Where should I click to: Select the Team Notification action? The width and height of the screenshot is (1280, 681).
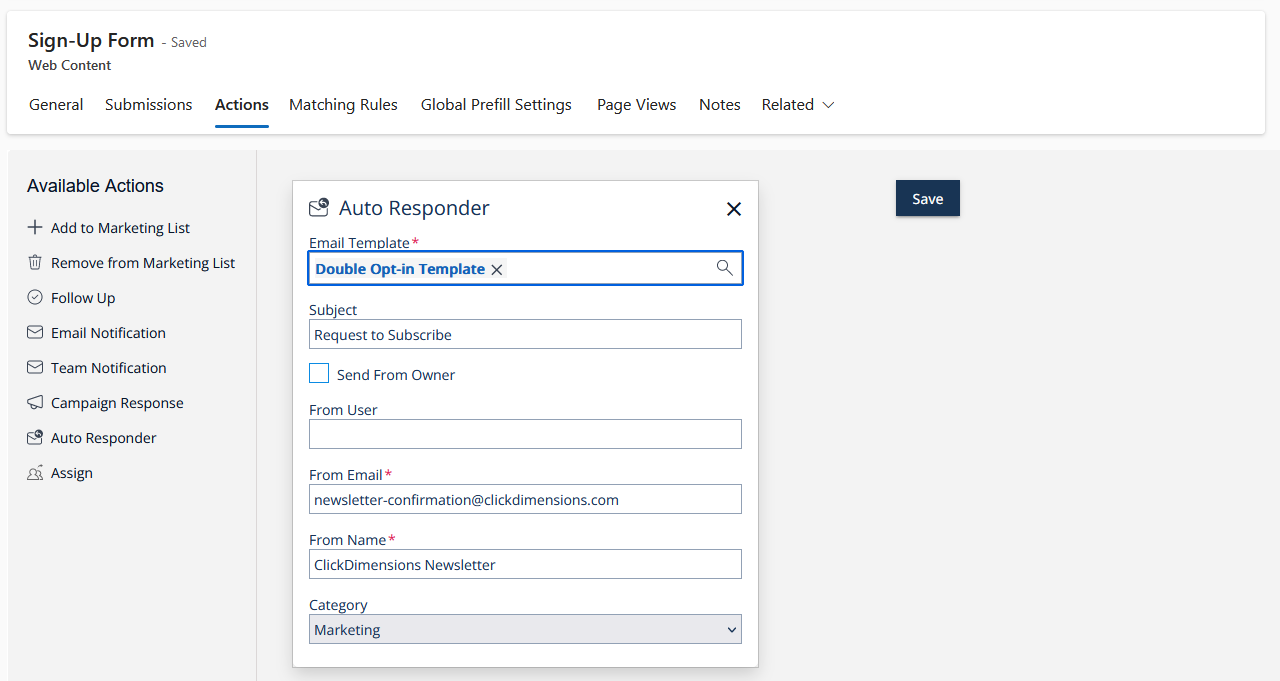pyautogui.click(x=109, y=368)
